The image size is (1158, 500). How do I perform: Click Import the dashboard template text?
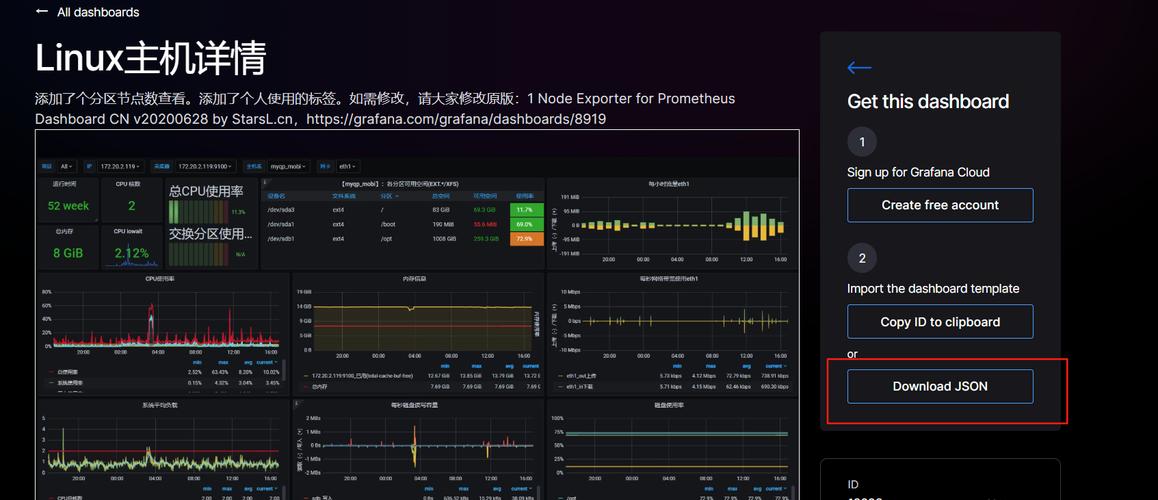933,288
